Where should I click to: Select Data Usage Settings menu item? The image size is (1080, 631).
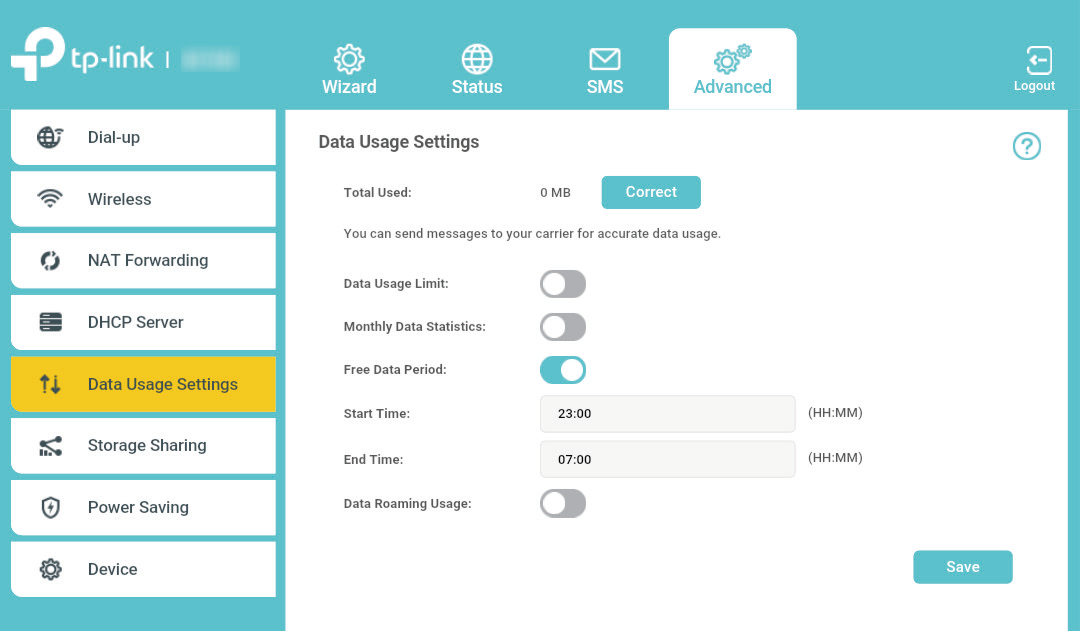coord(143,384)
